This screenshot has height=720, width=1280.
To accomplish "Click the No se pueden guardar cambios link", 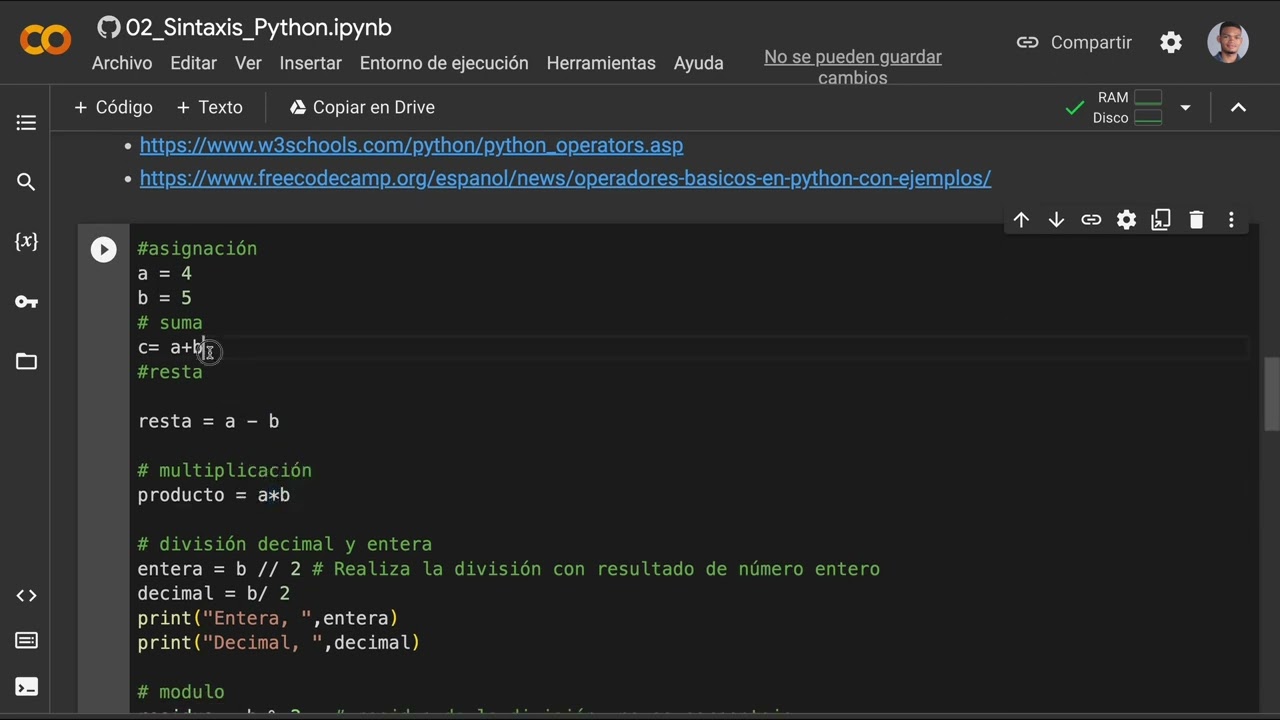I will click(853, 67).
